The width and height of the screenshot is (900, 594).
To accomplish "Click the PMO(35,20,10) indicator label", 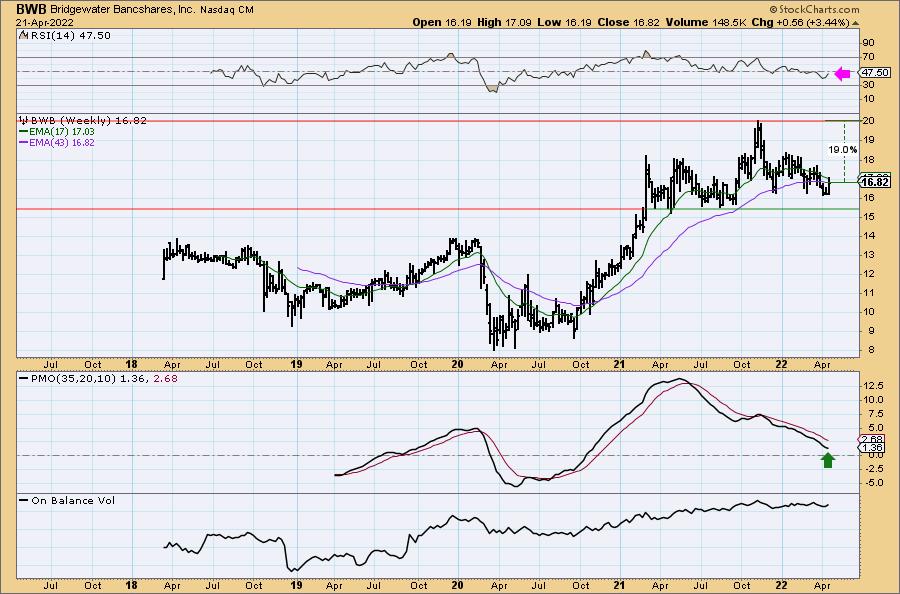I will tap(73, 379).
